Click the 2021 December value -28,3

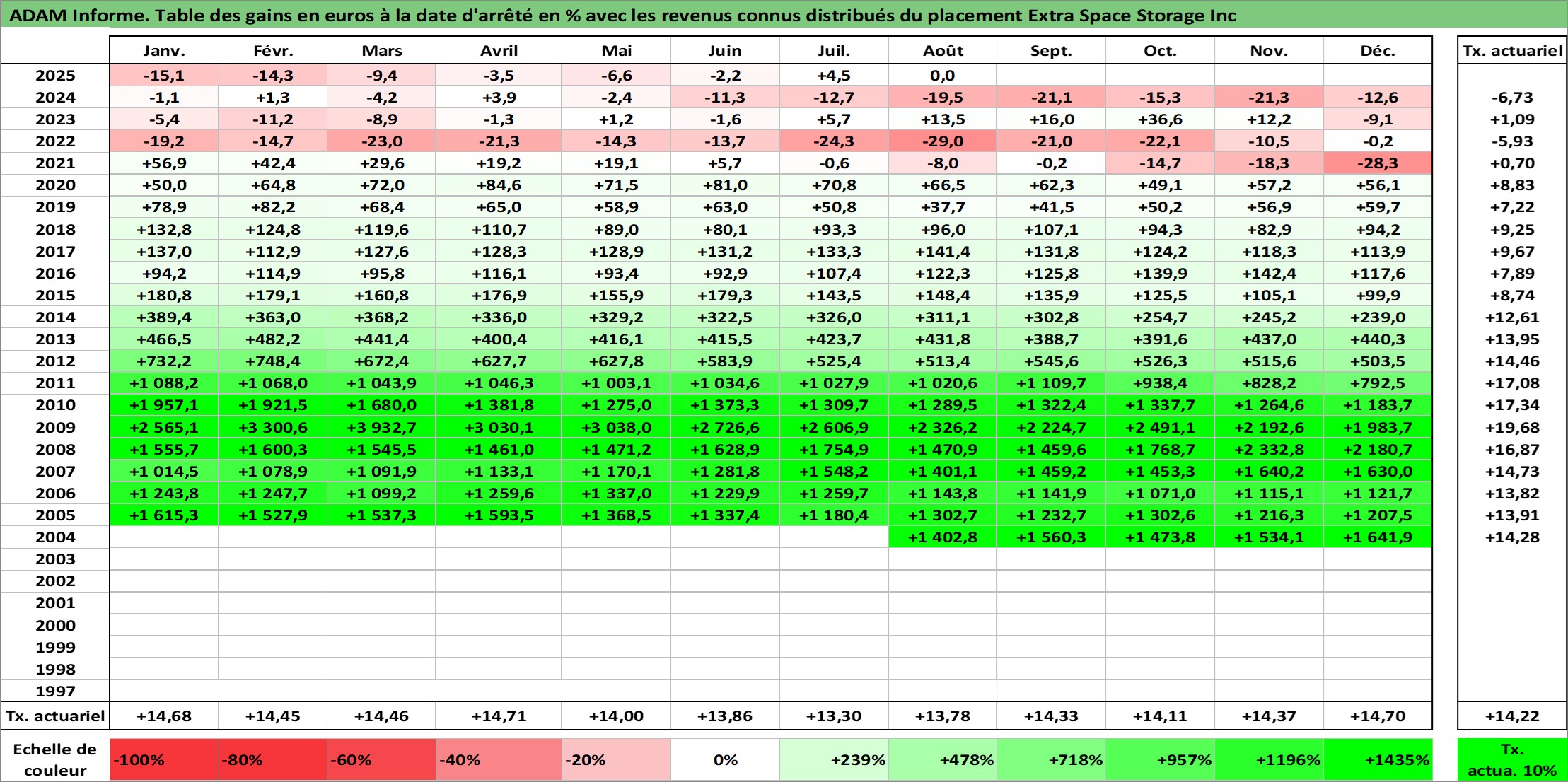pyautogui.click(x=1378, y=163)
